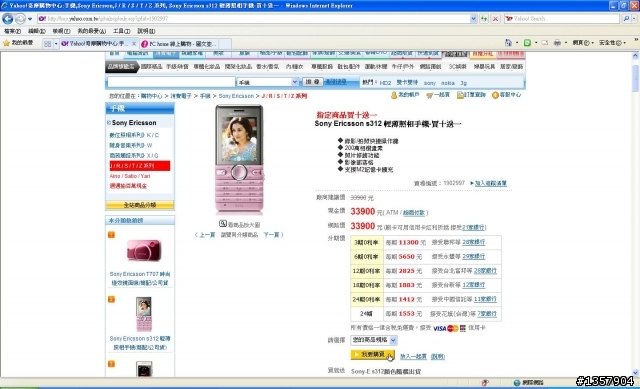Expand the address bar history dropdown
This screenshot has height=389, width=640.
[x=473, y=19]
